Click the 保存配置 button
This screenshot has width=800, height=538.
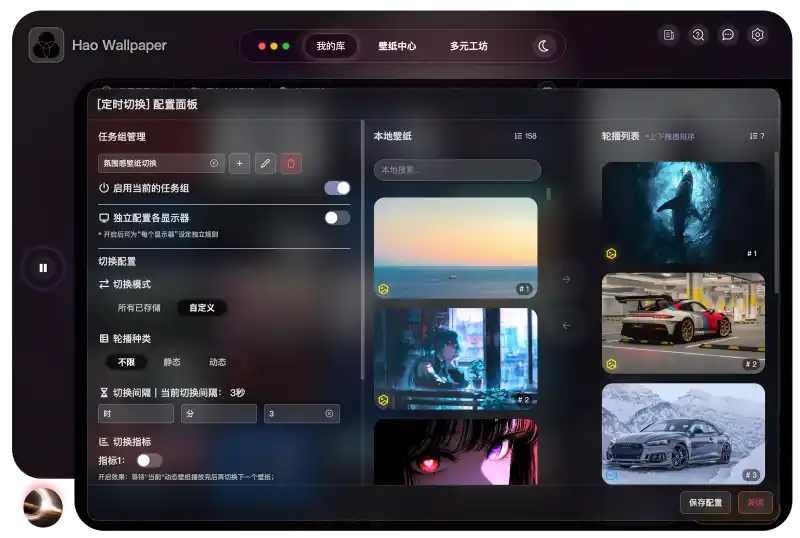705,503
